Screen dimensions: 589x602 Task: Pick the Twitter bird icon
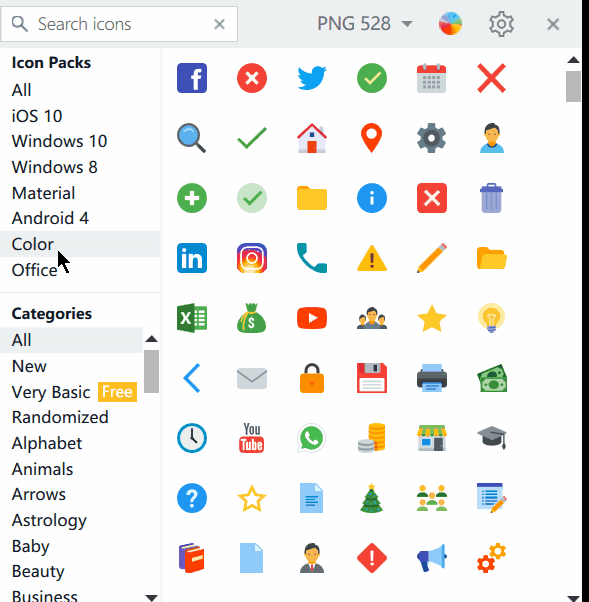point(312,78)
